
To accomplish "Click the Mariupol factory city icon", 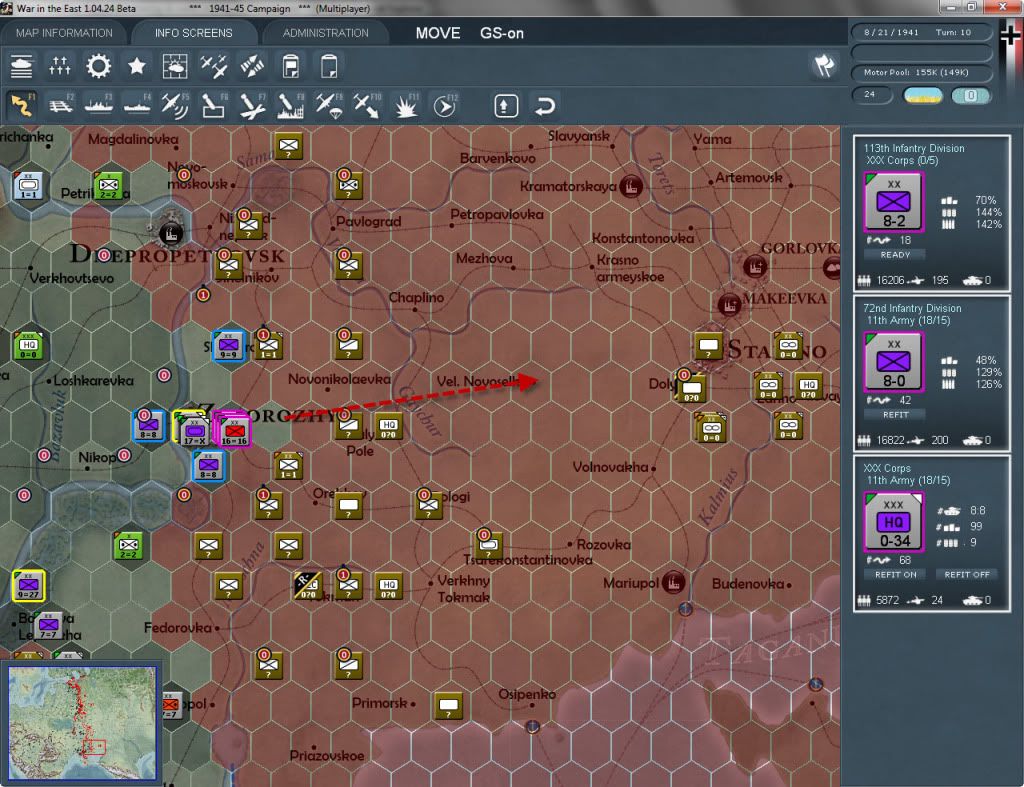I will [x=673, y=581].
